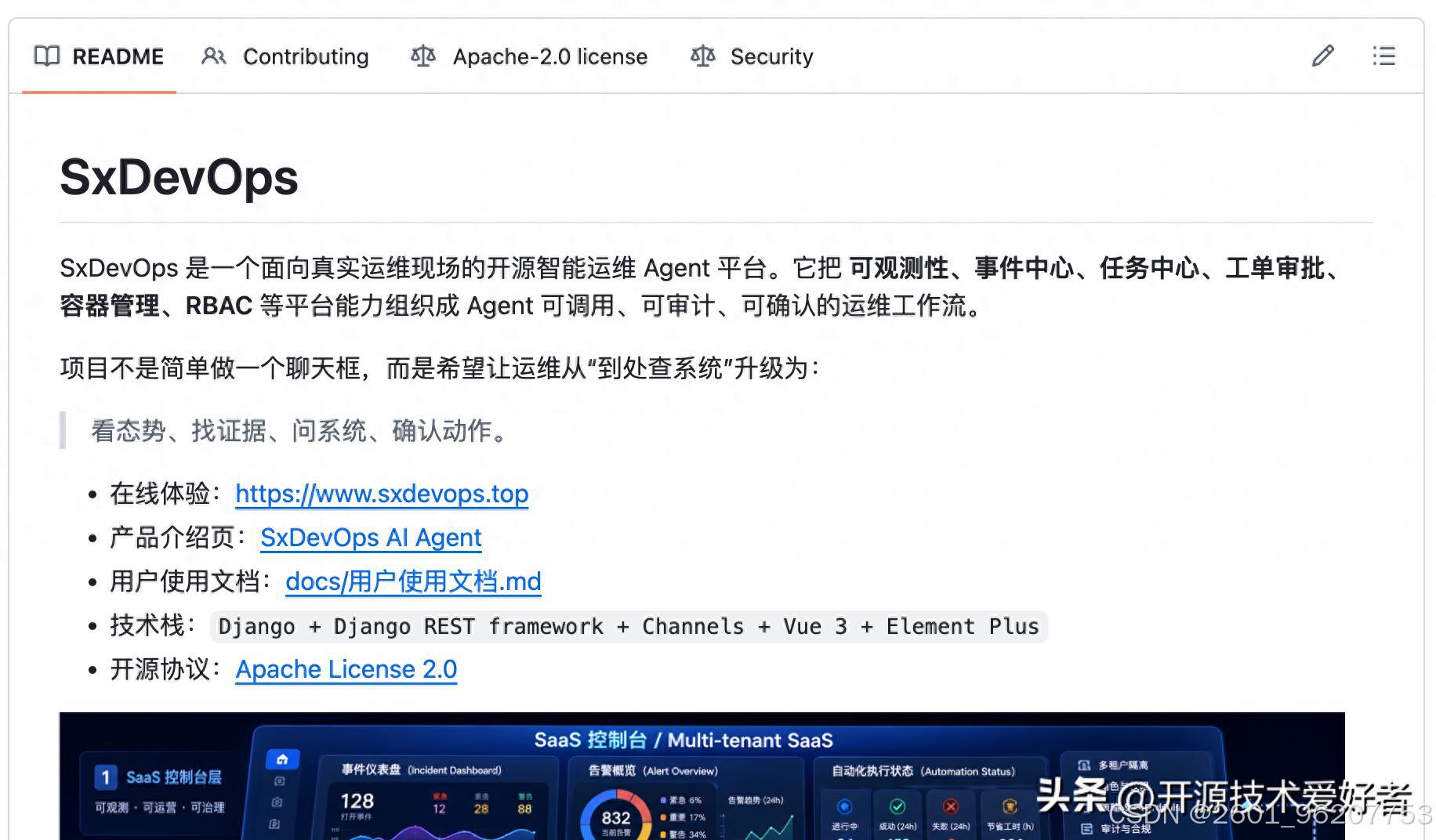Open the https://www.sxdevops.top link
1436x840 pixels.
coord(382,494)
